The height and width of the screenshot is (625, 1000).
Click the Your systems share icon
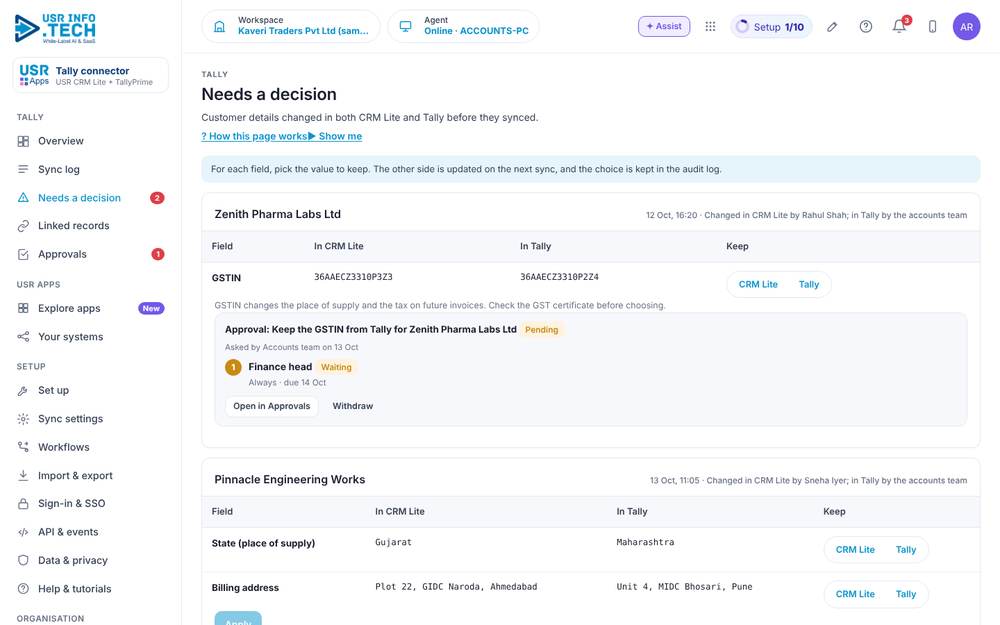coord(23,337)
